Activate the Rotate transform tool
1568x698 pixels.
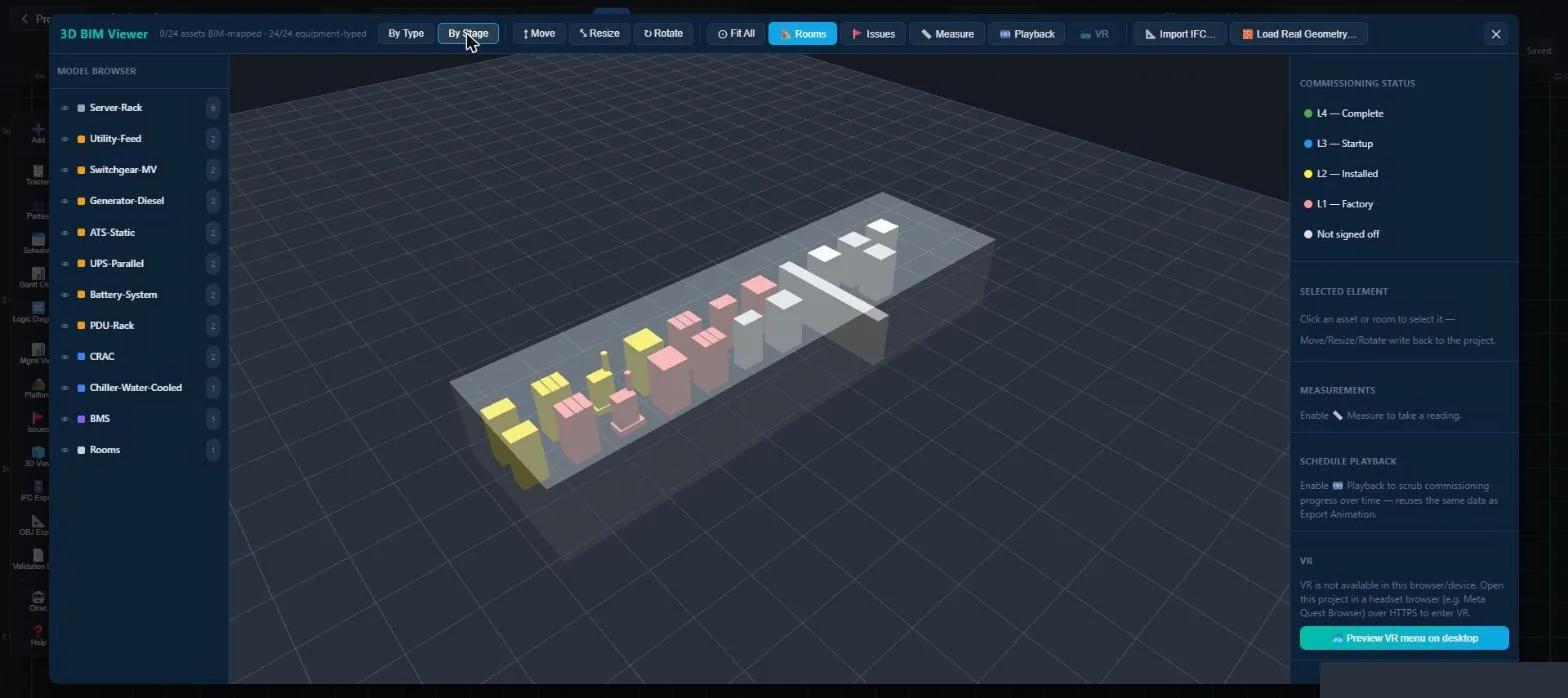coord(663,34)
